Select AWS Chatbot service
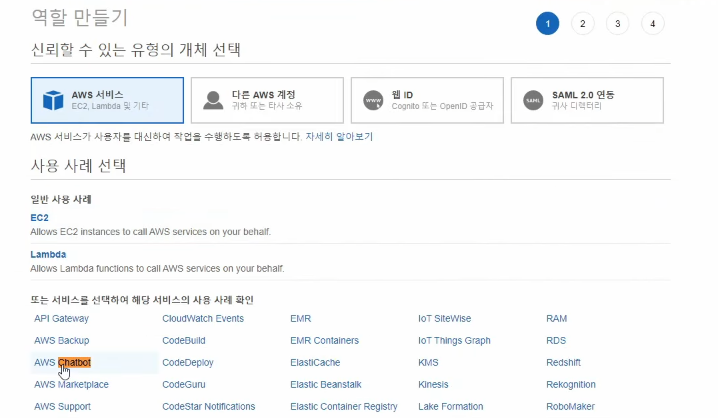This screenshot has width=718, height=418. click(x=62, y=363)
